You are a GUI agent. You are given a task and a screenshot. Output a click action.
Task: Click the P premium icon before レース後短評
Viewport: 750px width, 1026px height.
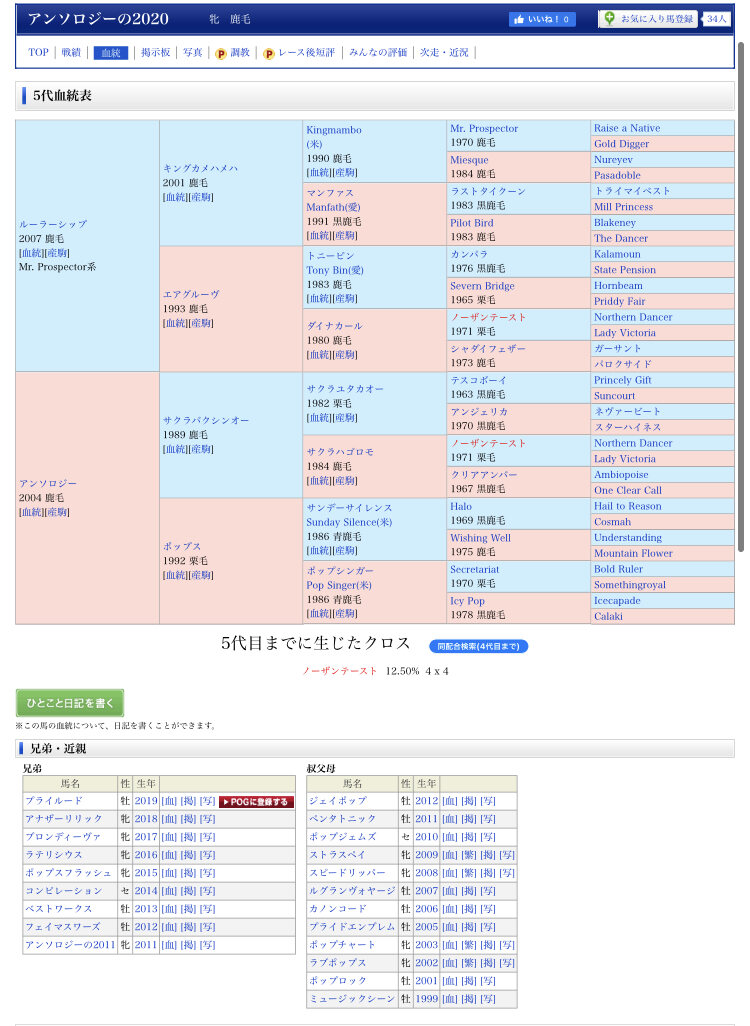pyautogui.click(x=268, y=53)
